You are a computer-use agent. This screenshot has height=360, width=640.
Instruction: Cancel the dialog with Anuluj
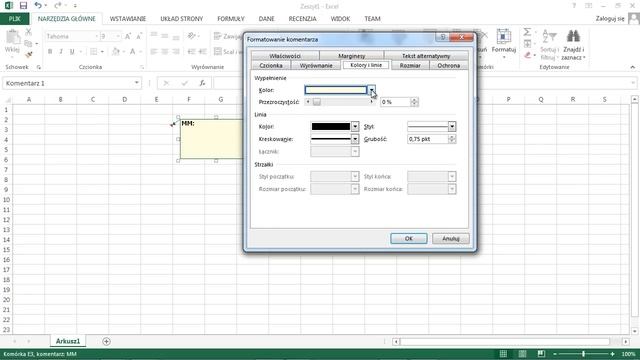(x=451, y=238)
